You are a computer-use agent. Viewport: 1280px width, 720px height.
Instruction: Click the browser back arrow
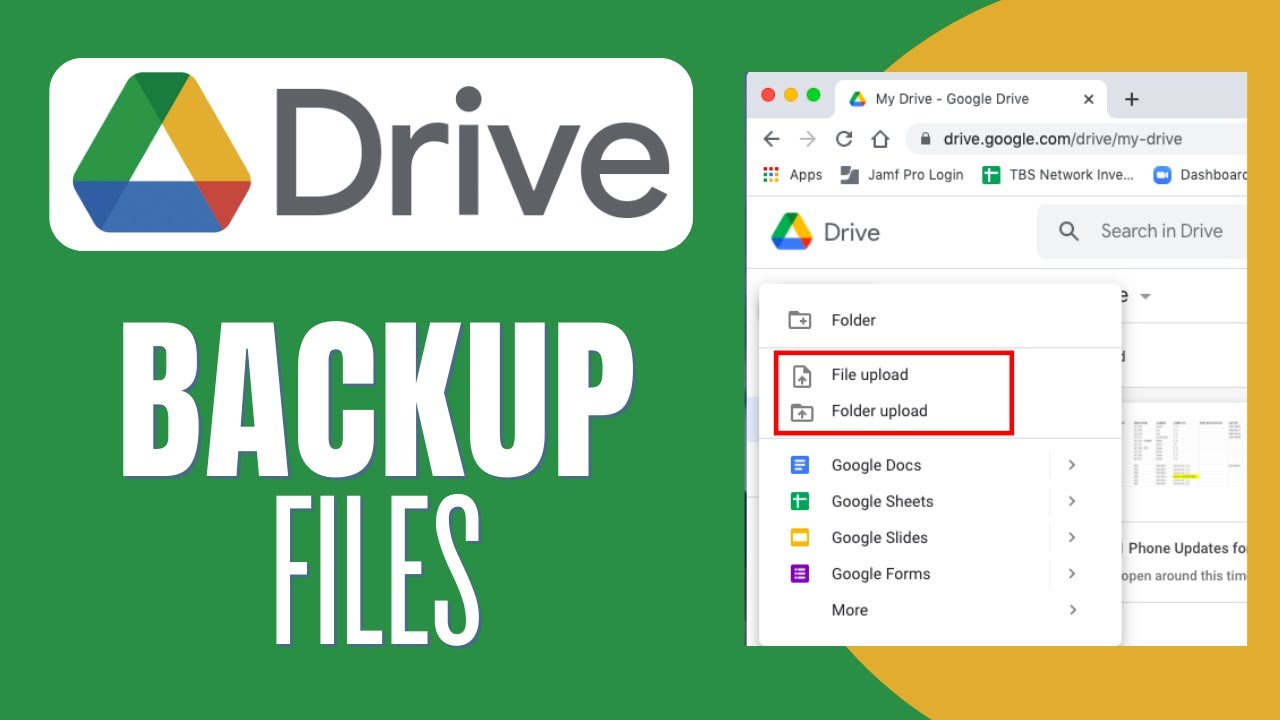[771, 139]
